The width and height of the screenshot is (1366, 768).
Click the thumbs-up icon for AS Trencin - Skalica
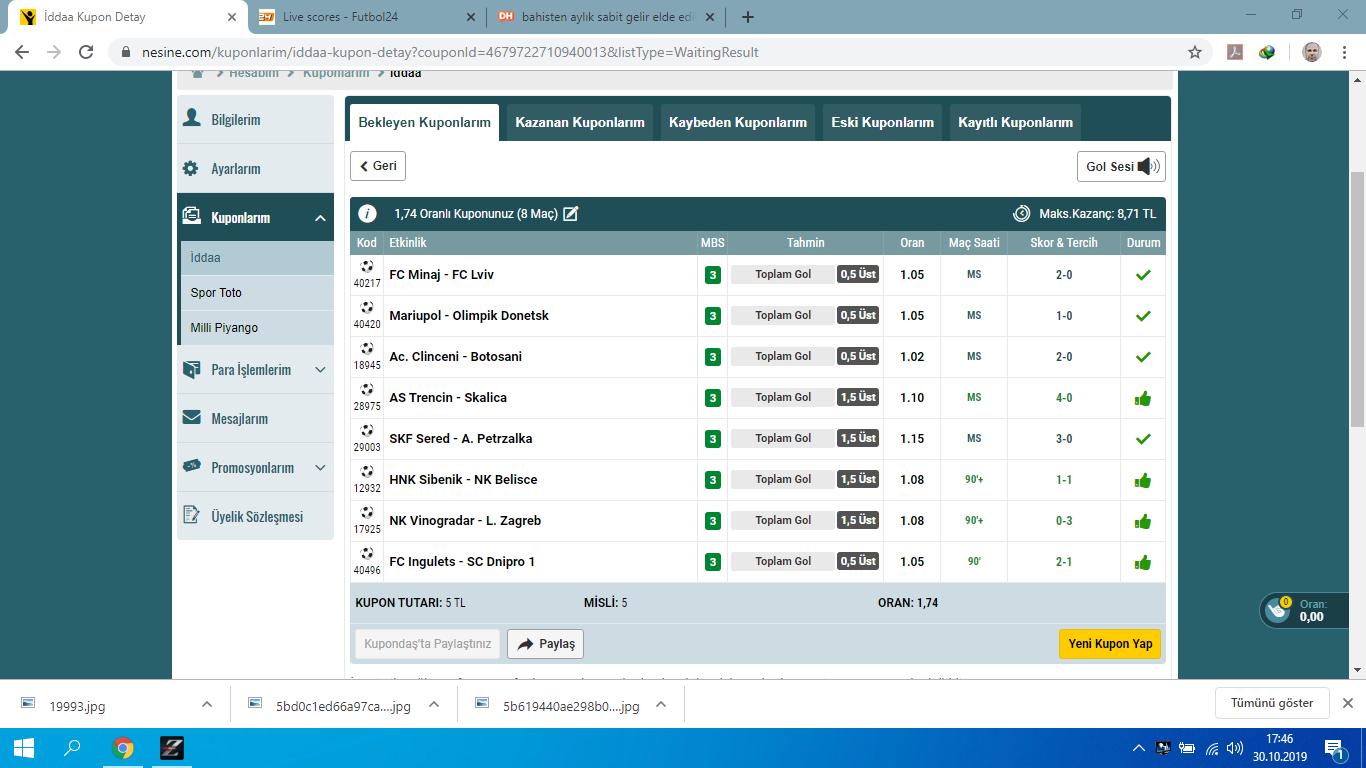click(x=1143, y=398)
